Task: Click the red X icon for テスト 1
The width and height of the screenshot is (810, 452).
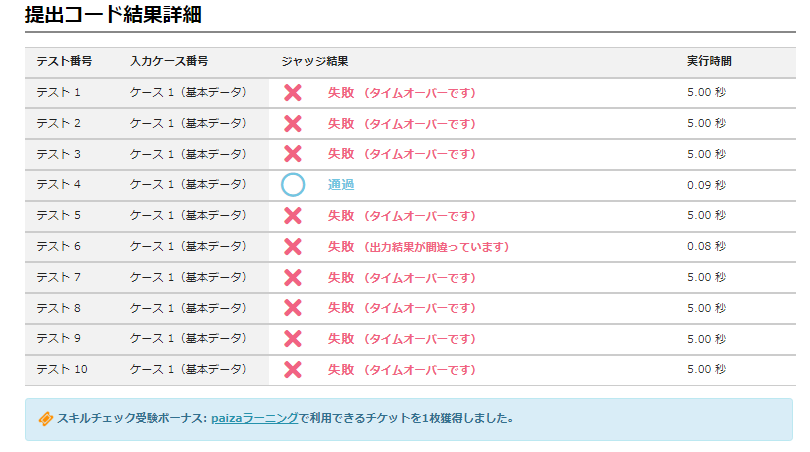Action: click(x=293, y=93)
